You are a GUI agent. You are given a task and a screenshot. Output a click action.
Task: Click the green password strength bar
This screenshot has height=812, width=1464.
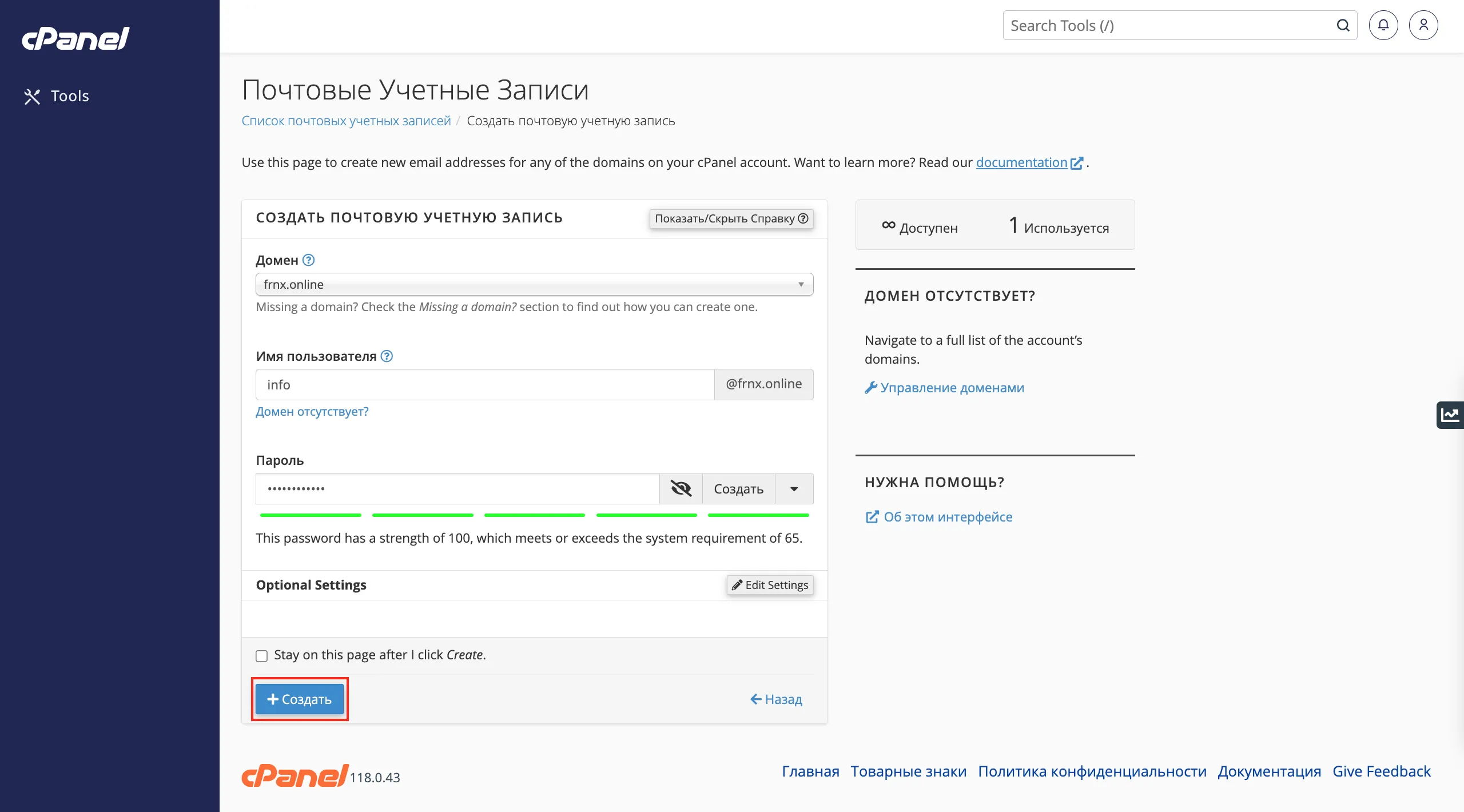(x=534, y=515)
